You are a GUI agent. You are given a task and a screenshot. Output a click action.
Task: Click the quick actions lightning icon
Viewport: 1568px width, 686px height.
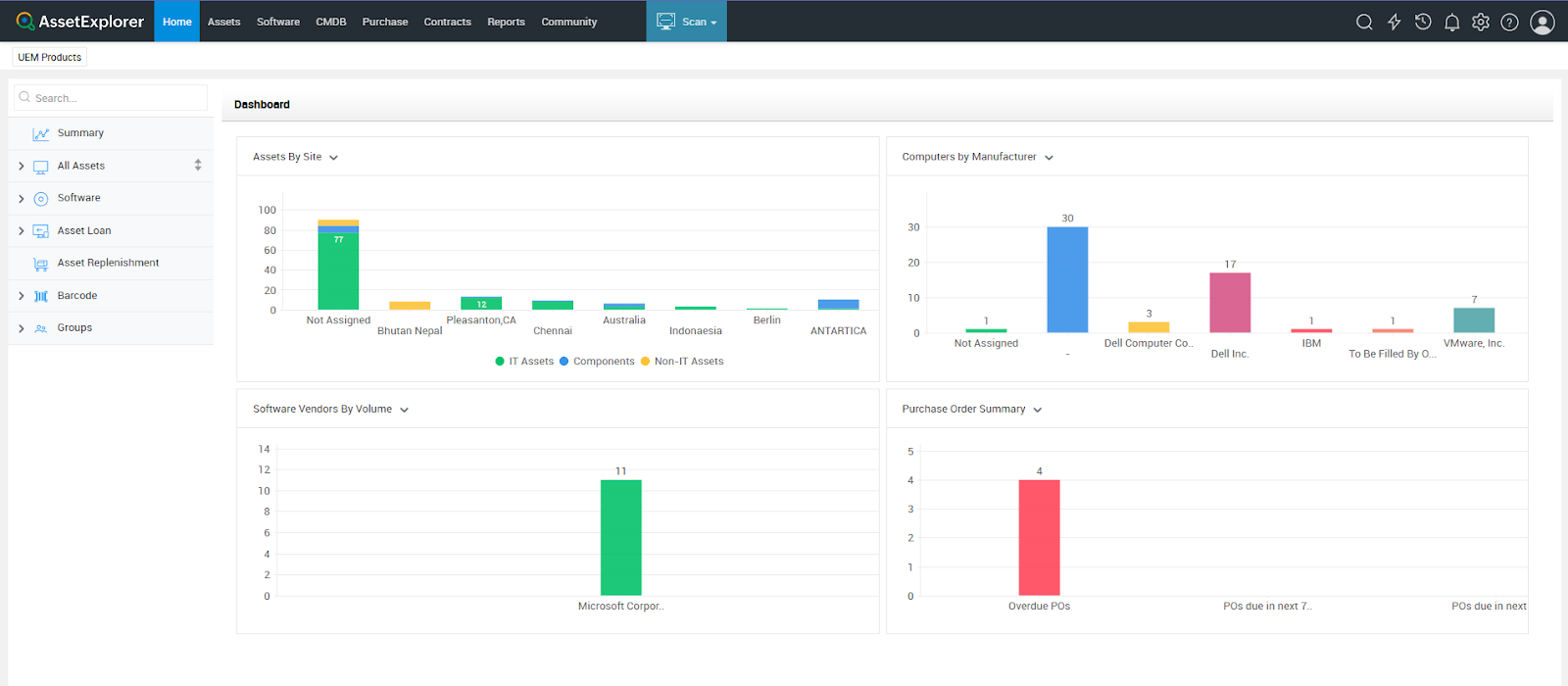(1394, 22)
